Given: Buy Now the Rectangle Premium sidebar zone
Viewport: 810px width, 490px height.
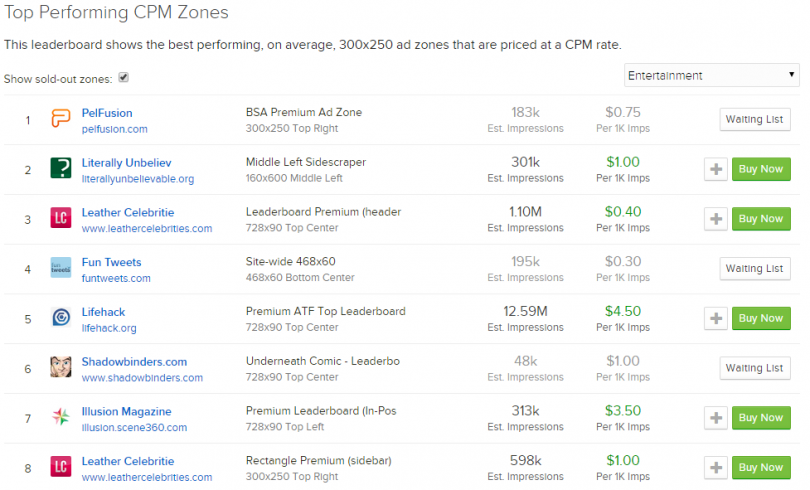Looking at the screenshot, I should (761, 468).
